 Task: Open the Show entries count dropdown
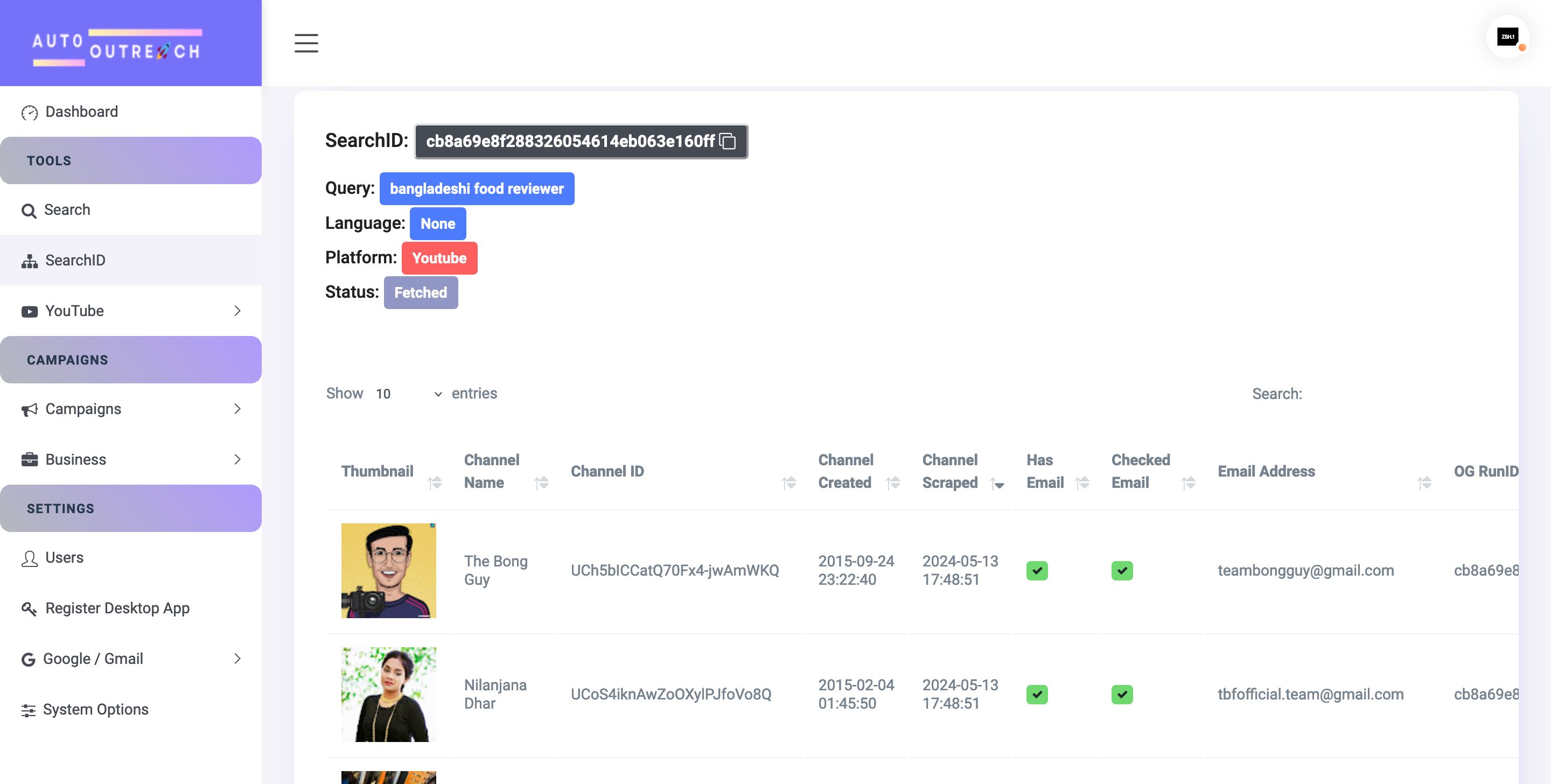(x=408, y=394)
